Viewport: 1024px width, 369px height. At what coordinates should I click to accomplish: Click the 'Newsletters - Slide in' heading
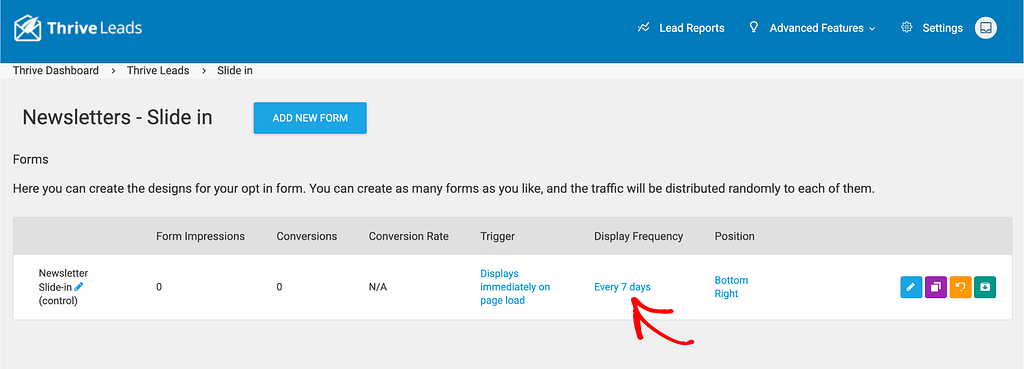pos(118,118)
